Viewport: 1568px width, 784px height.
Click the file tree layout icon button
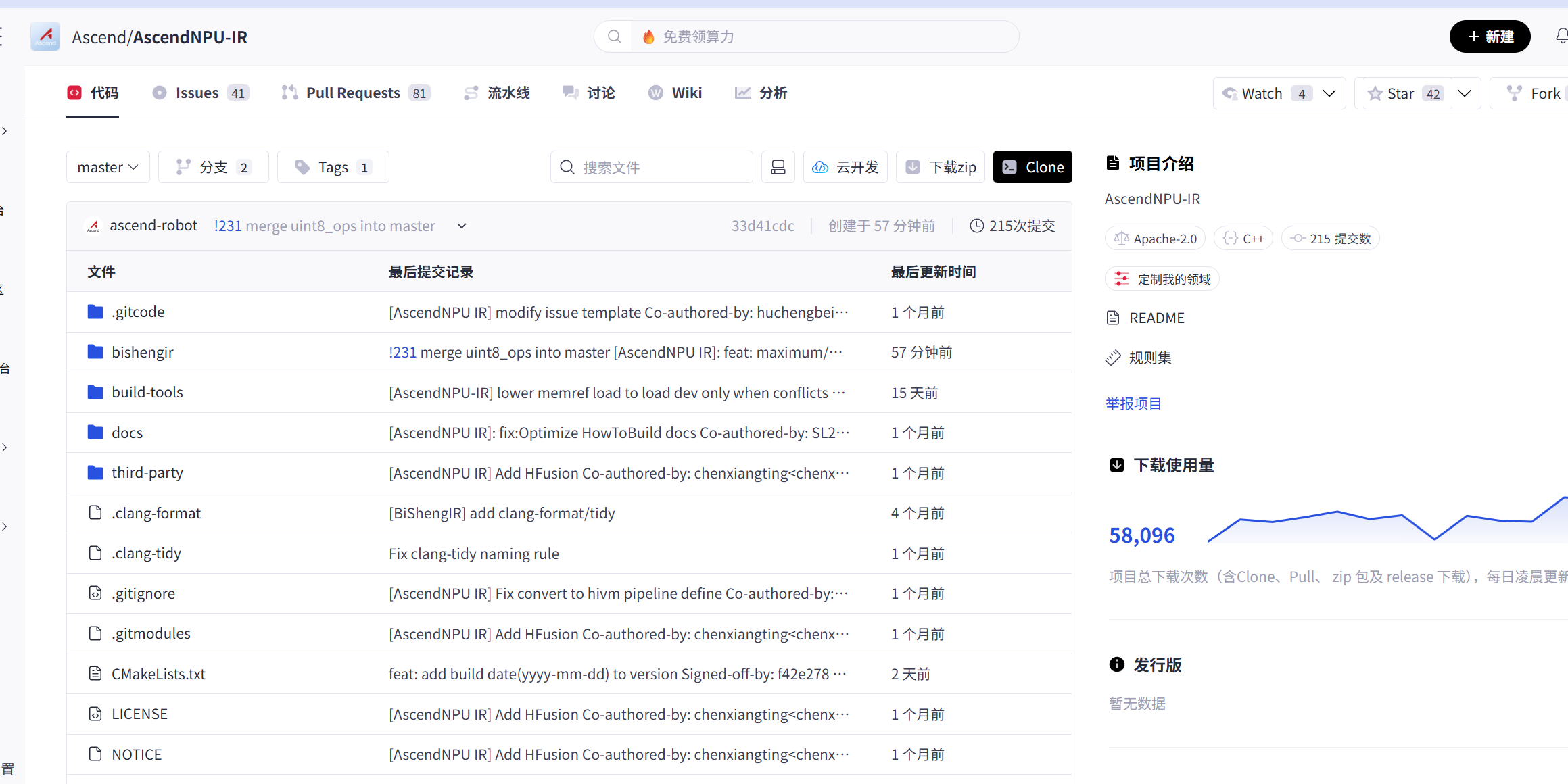coord(778,167)
